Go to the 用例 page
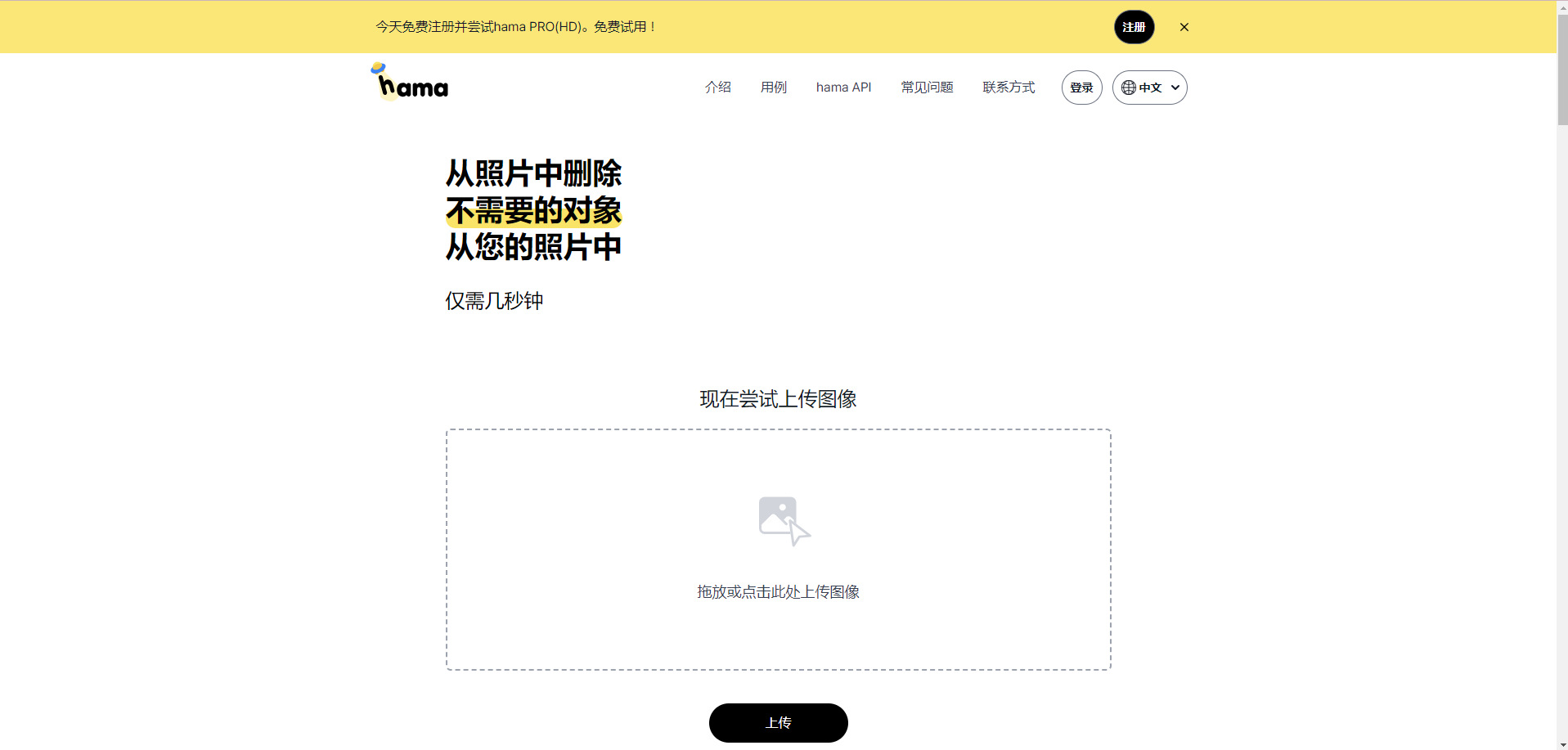 point(773,88)
